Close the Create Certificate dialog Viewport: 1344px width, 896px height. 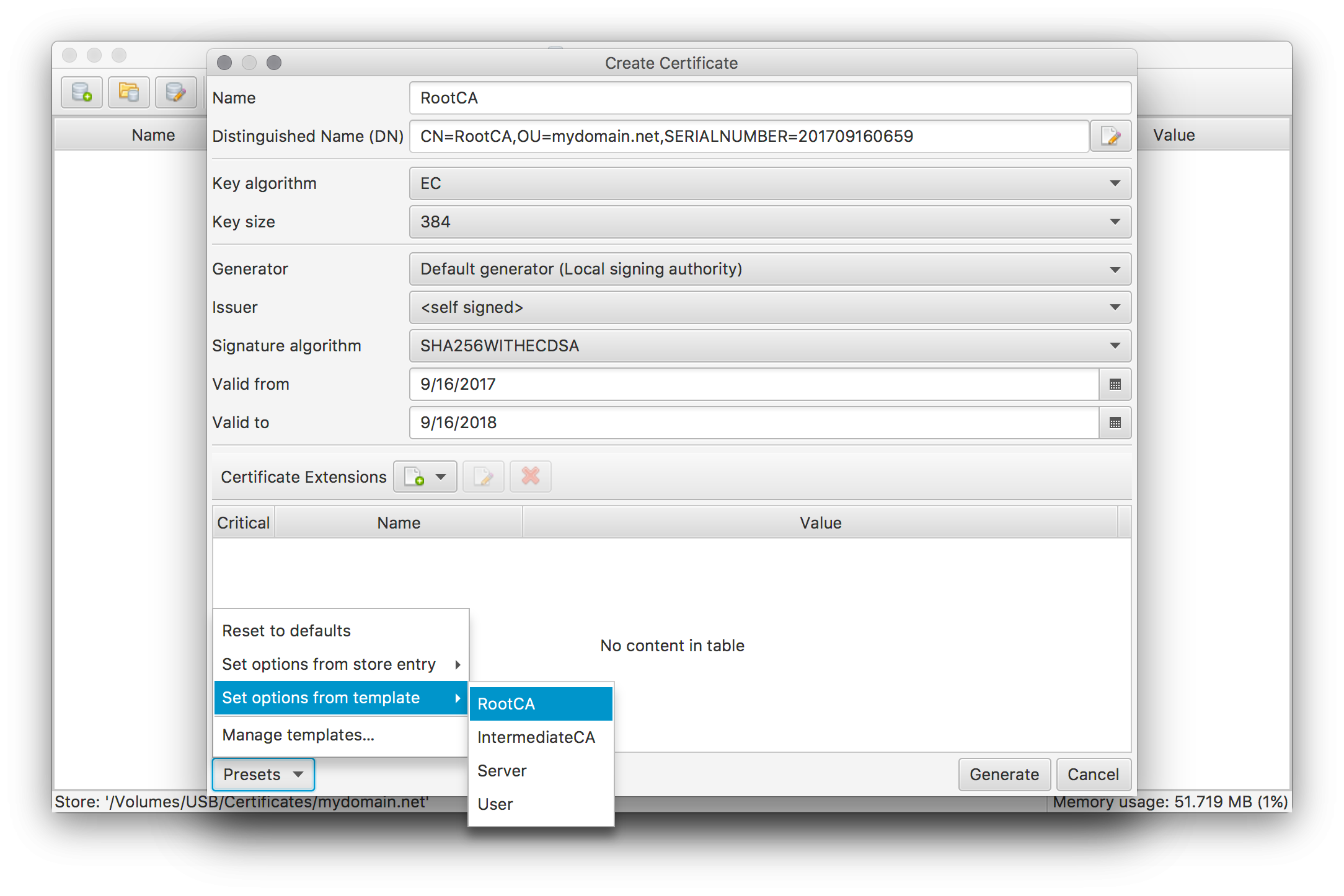224,63
